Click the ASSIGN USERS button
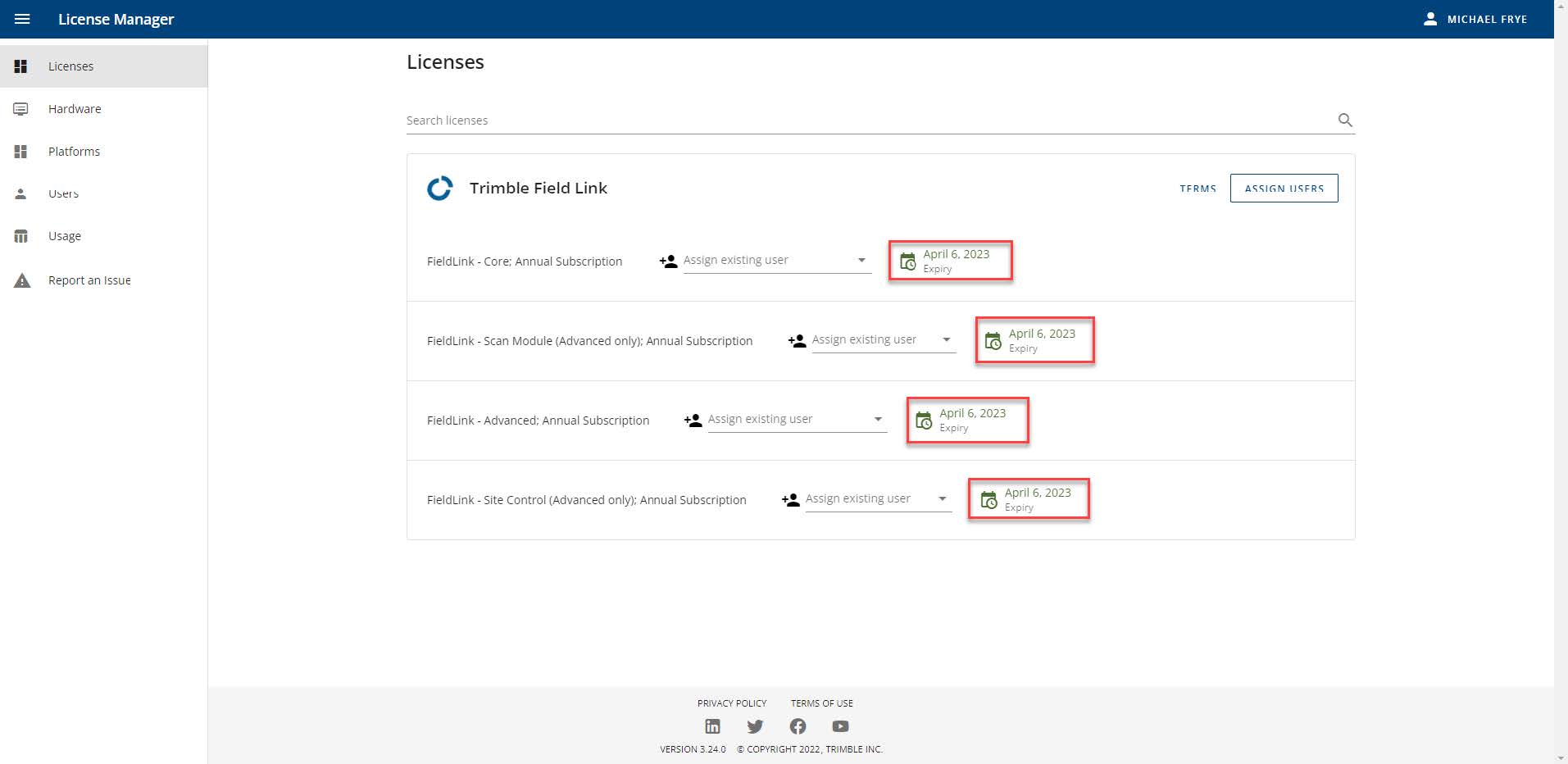This screenshot has width=1568, height=764. [x=1284, y=188]
